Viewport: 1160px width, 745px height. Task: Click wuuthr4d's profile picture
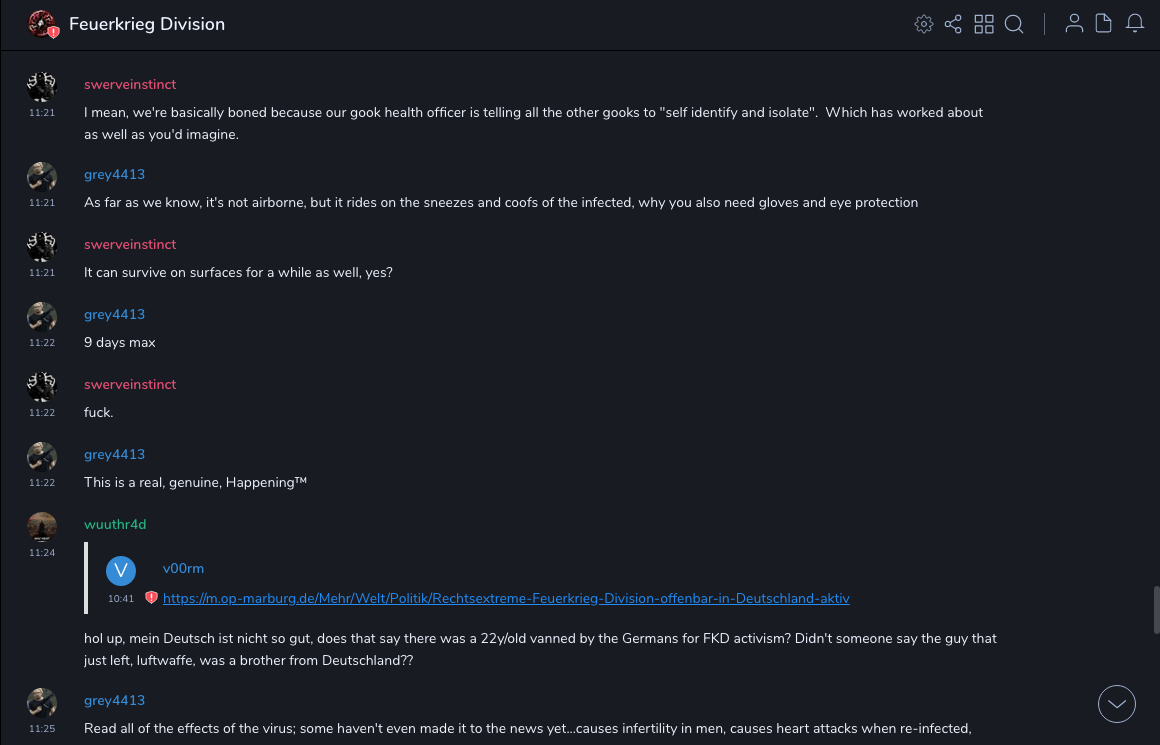pos(42,526)
